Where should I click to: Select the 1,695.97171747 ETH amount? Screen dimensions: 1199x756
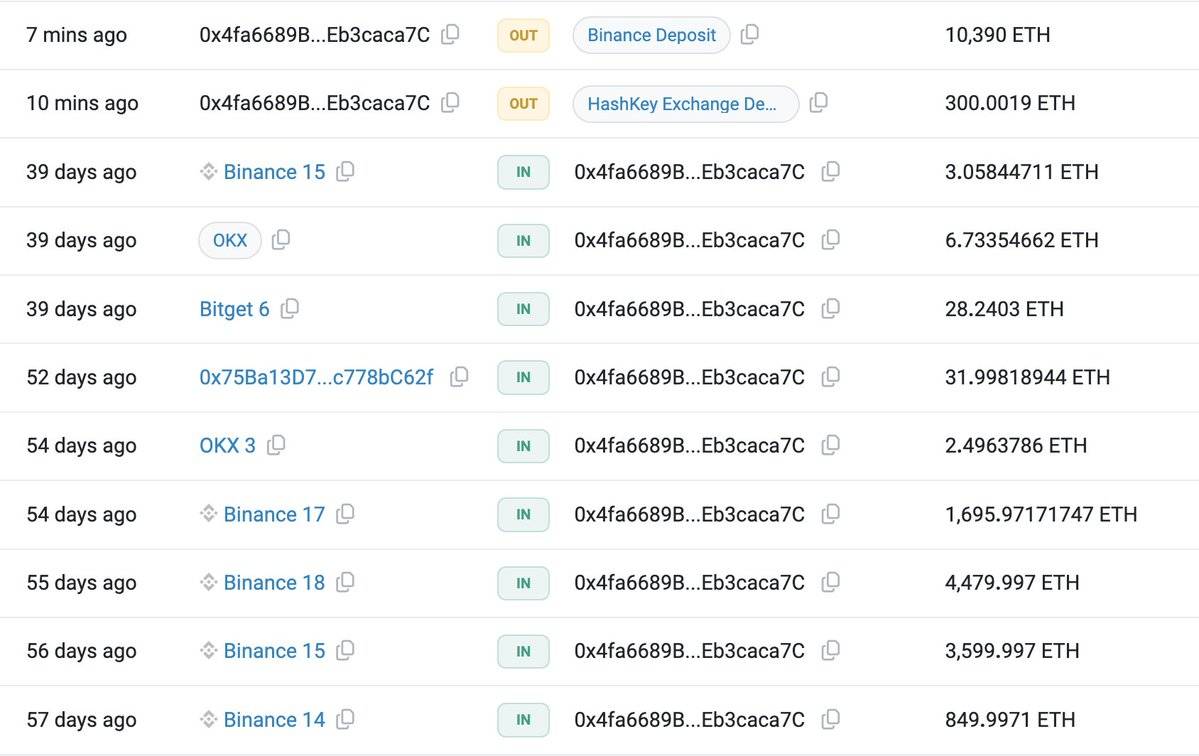(1041, 514)
